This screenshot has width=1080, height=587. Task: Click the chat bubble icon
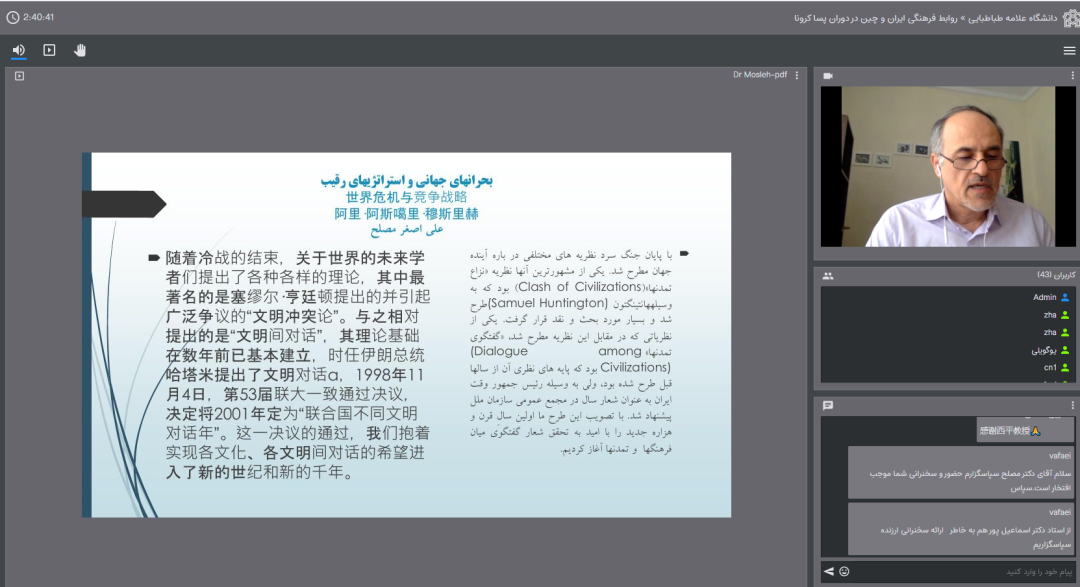pyautogui.click(x=828, y=405)
